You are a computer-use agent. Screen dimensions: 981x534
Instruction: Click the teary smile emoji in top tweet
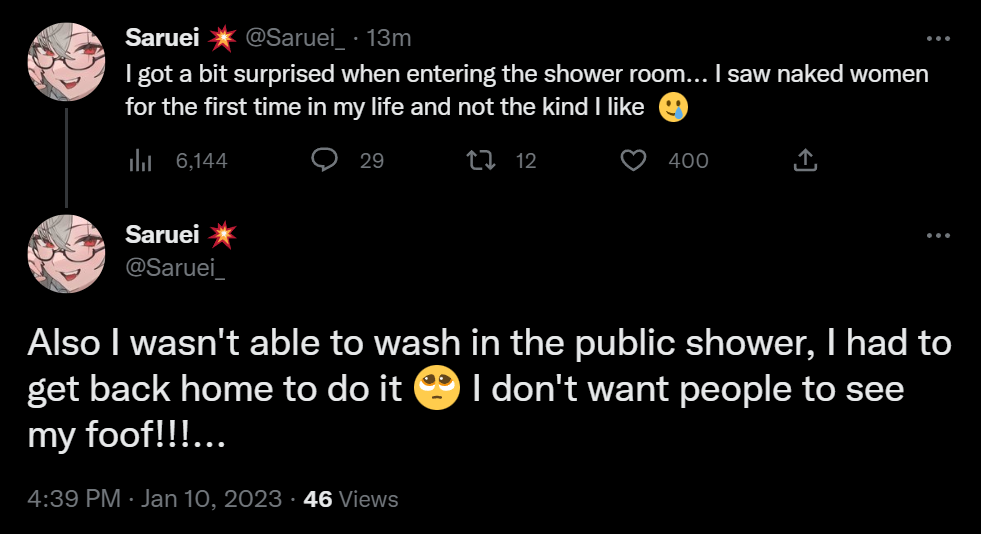tap(673, 108)
